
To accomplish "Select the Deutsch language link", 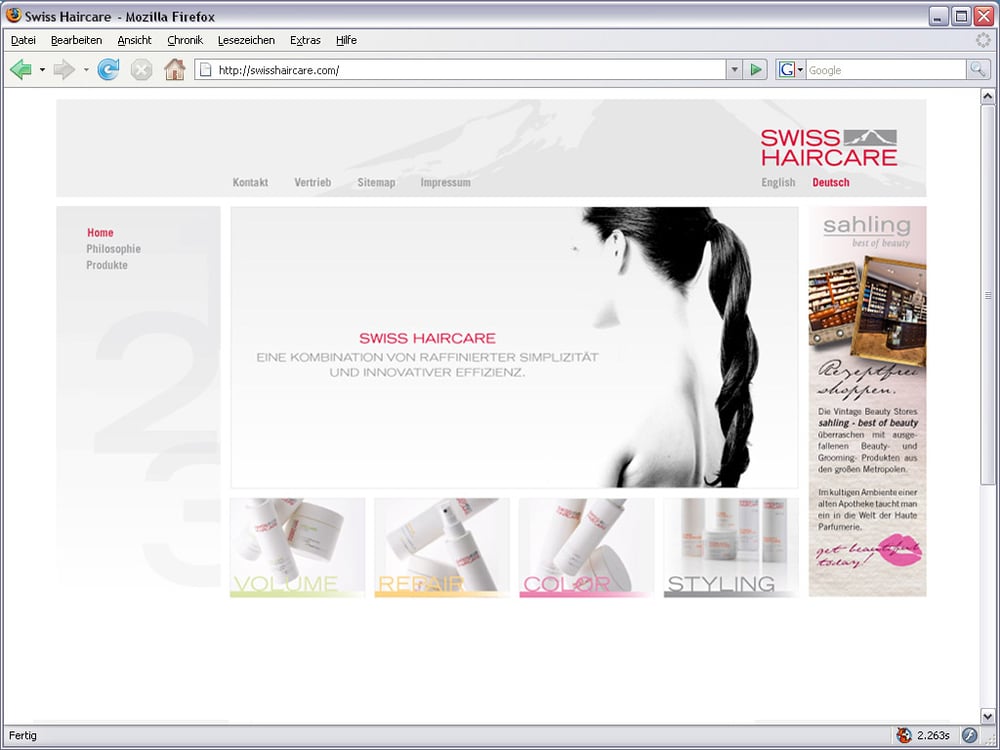I will pos(830,182).
